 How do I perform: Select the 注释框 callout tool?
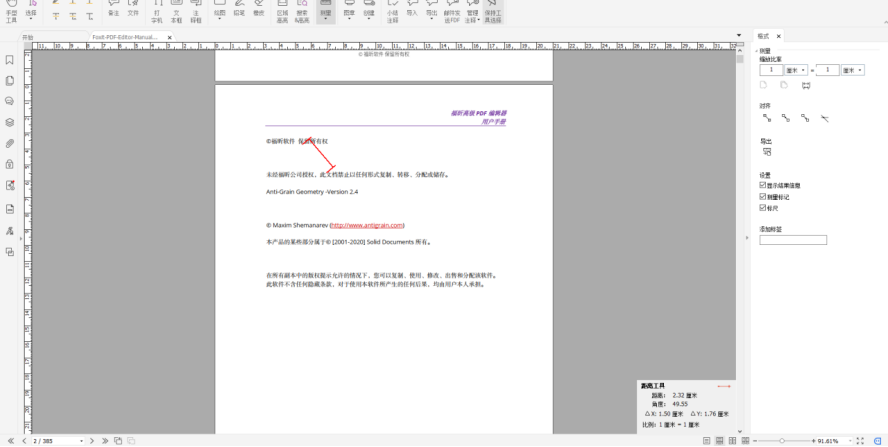click(x=196, y=11)
